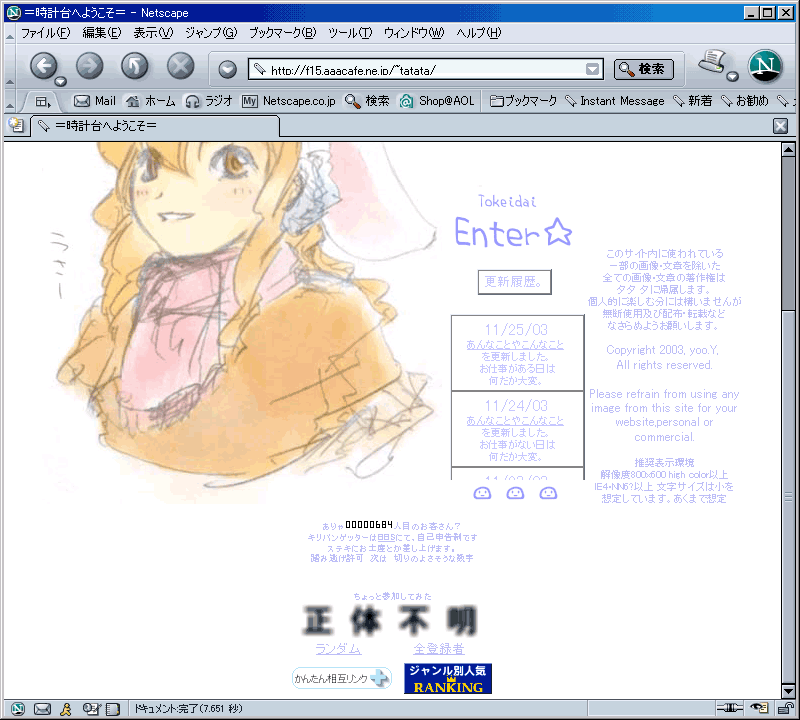Collapse the menu bar using its grippy
800x720 pixels.
(10, 35)
